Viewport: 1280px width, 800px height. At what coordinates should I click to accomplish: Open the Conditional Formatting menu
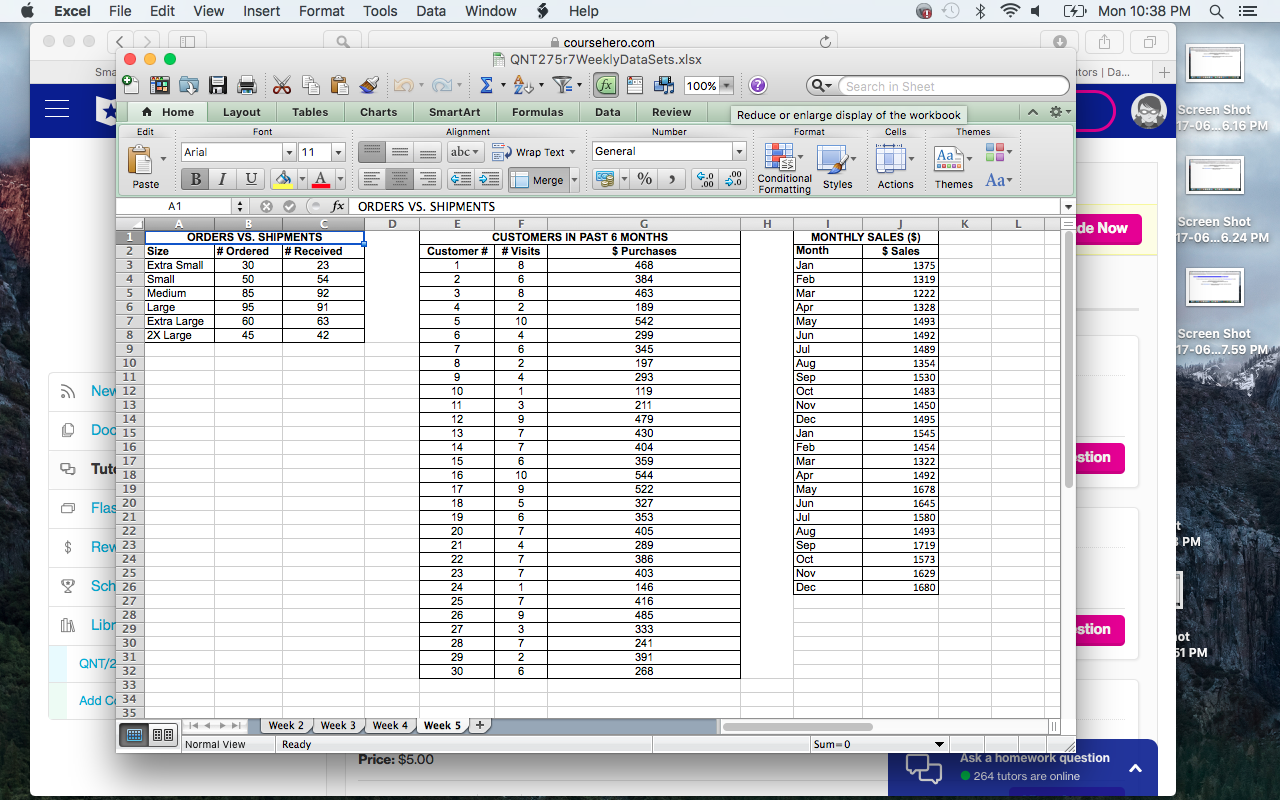point(784,168)
